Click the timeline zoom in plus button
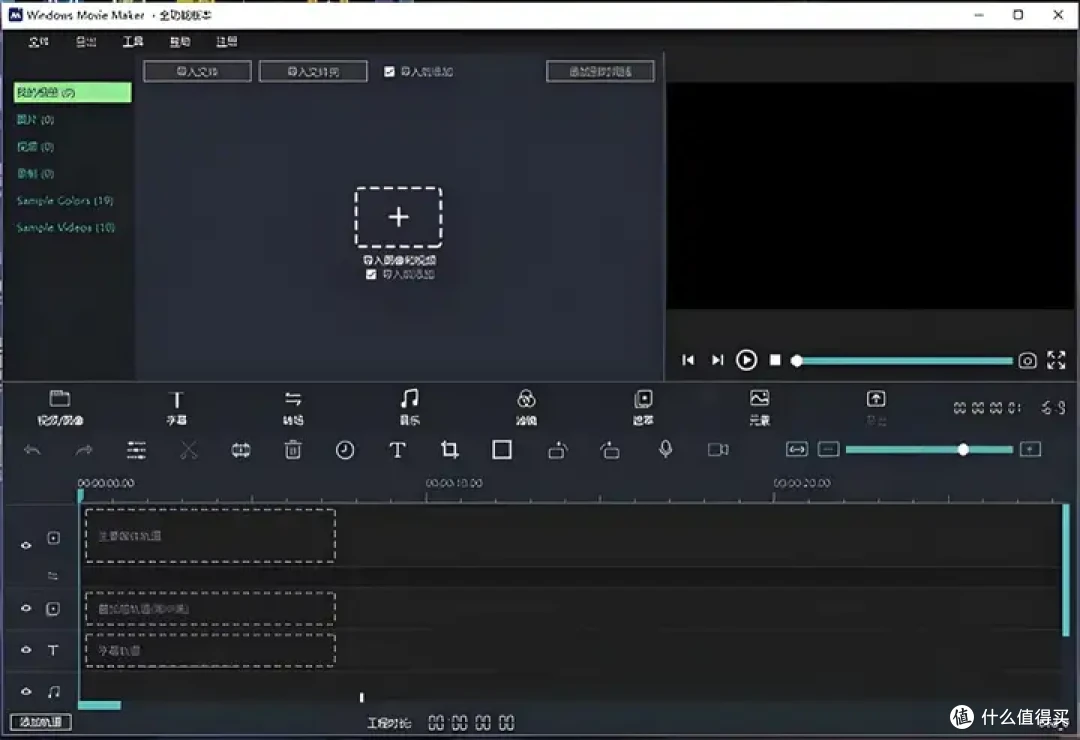Image resolution: width=1080 pixels, height=740 pixels. (1030, 450)
